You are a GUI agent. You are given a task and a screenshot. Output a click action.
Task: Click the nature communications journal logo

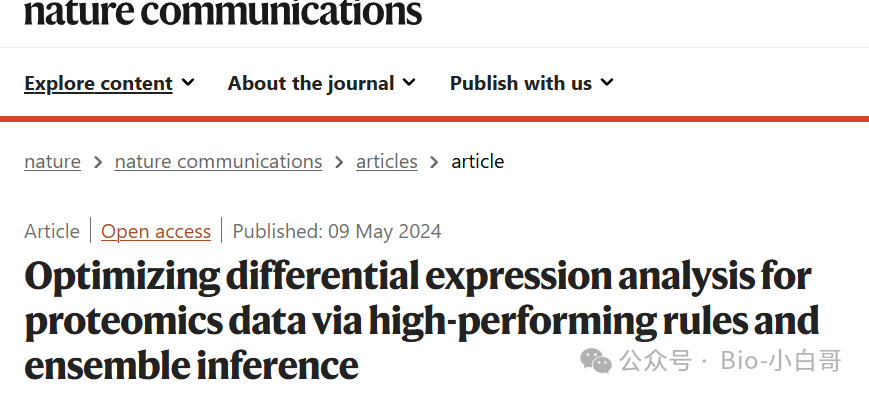223,12
